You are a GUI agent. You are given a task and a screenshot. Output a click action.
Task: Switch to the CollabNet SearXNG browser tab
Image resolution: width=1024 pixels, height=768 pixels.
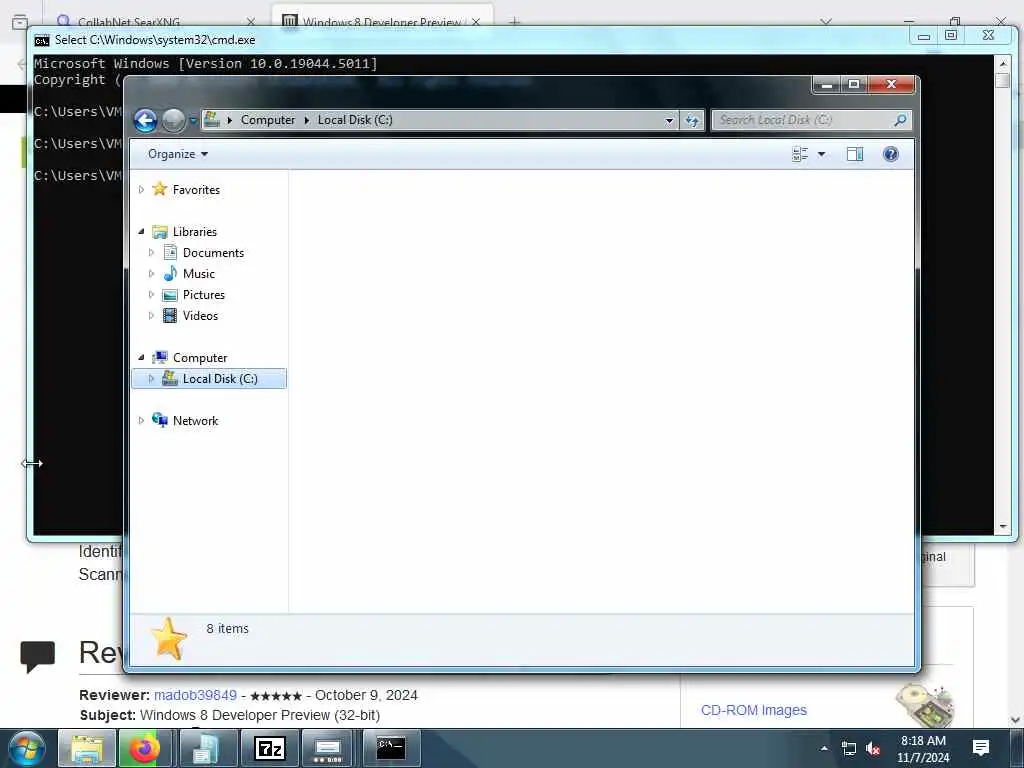click(x=129, y=22)
